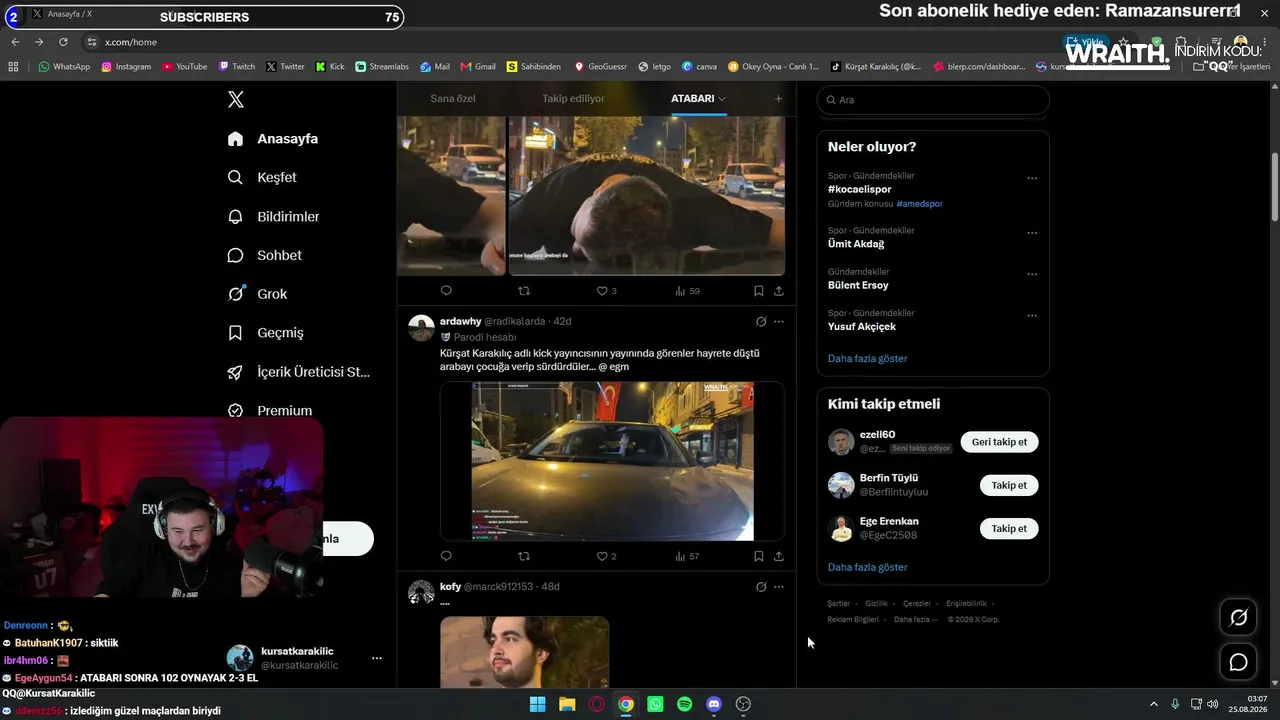
Task: Like the post showing 3 likes
Action: [x=606, y=291]
